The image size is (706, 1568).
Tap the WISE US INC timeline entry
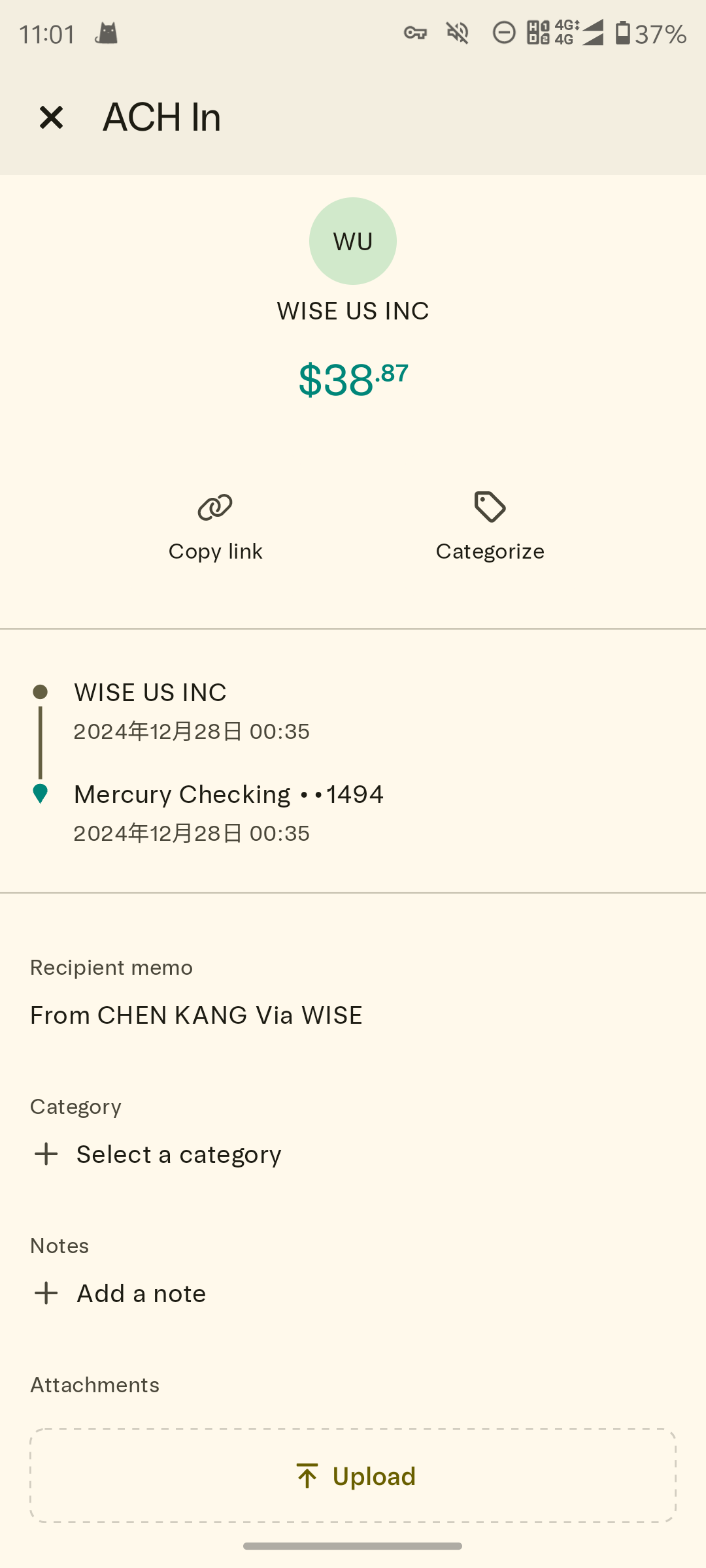pyautogui.click(x=150, y=693)
